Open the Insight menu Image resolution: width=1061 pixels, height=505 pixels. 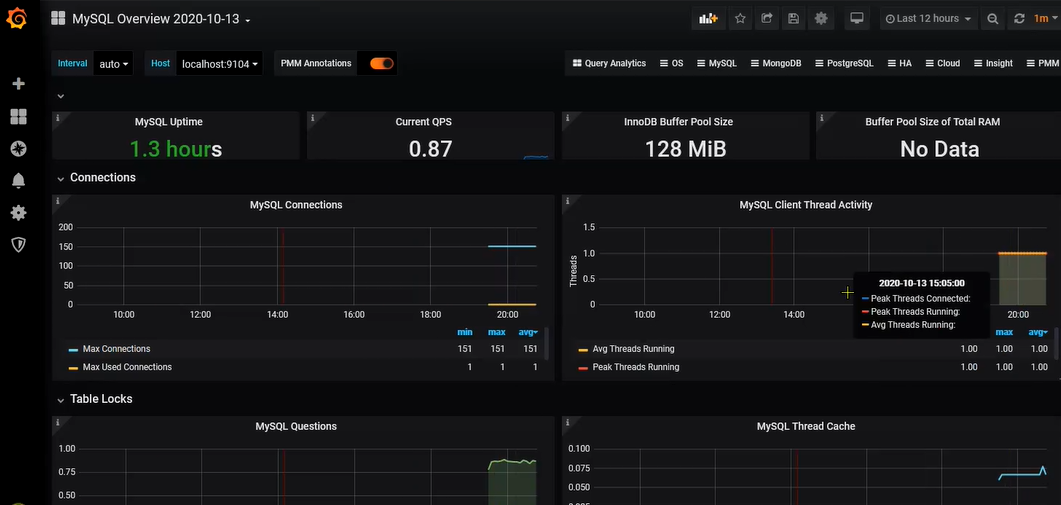[993, 63]
